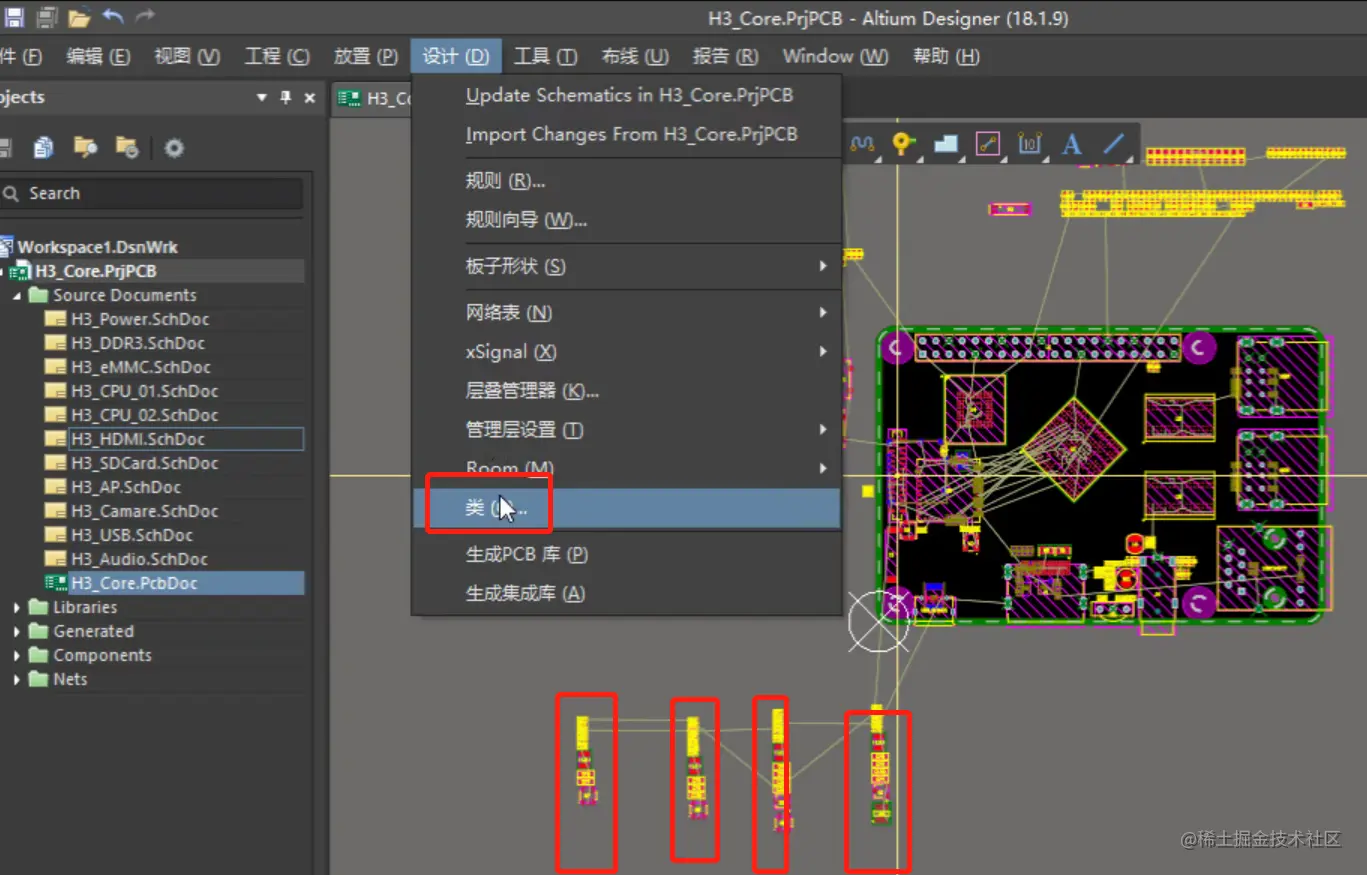Select the H3_Core.PrjPCB project node
The width and height of the screenshot is (1367, 875).
pyautogui.click(x=95, y=271)
